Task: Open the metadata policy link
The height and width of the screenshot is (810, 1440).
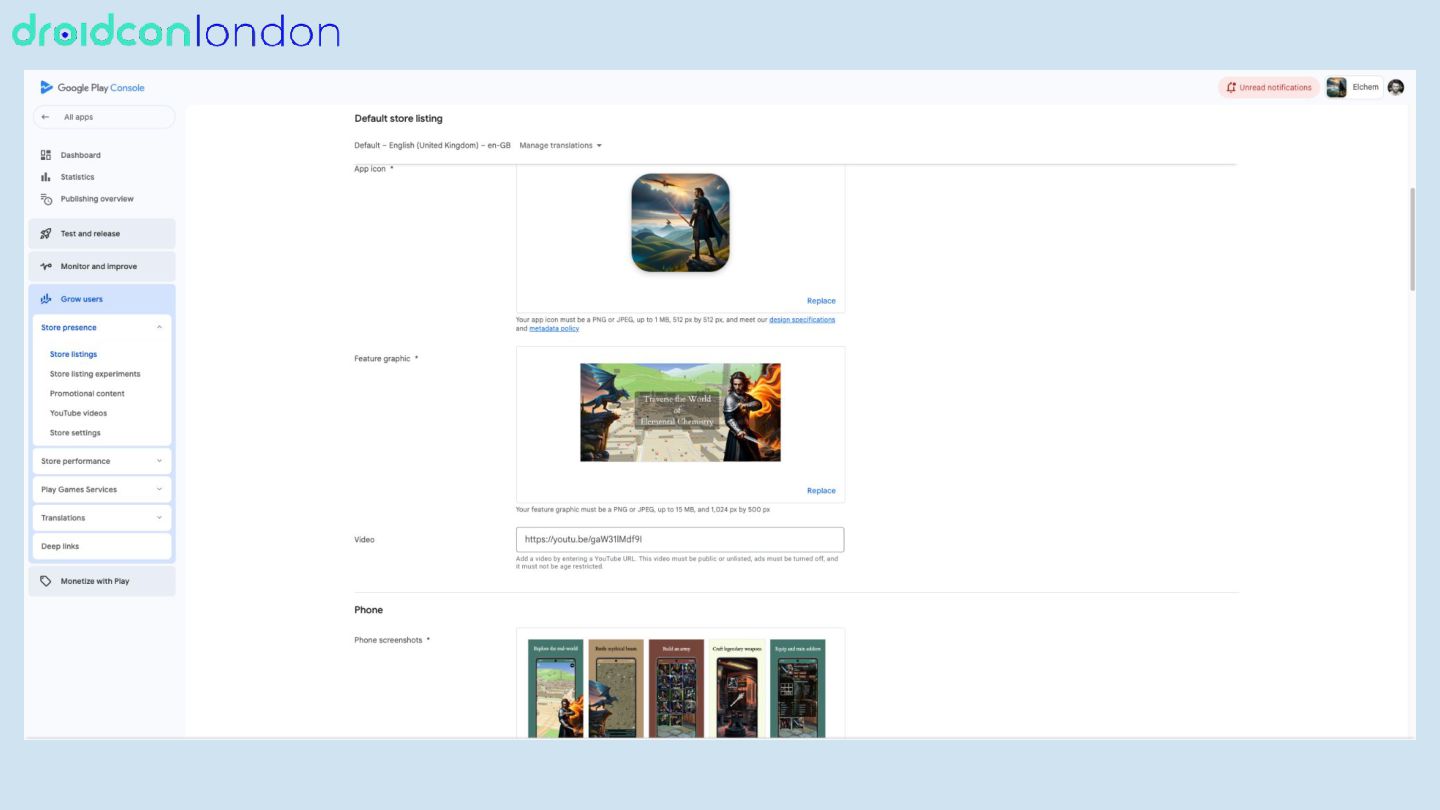Action: tap(554, 329)
